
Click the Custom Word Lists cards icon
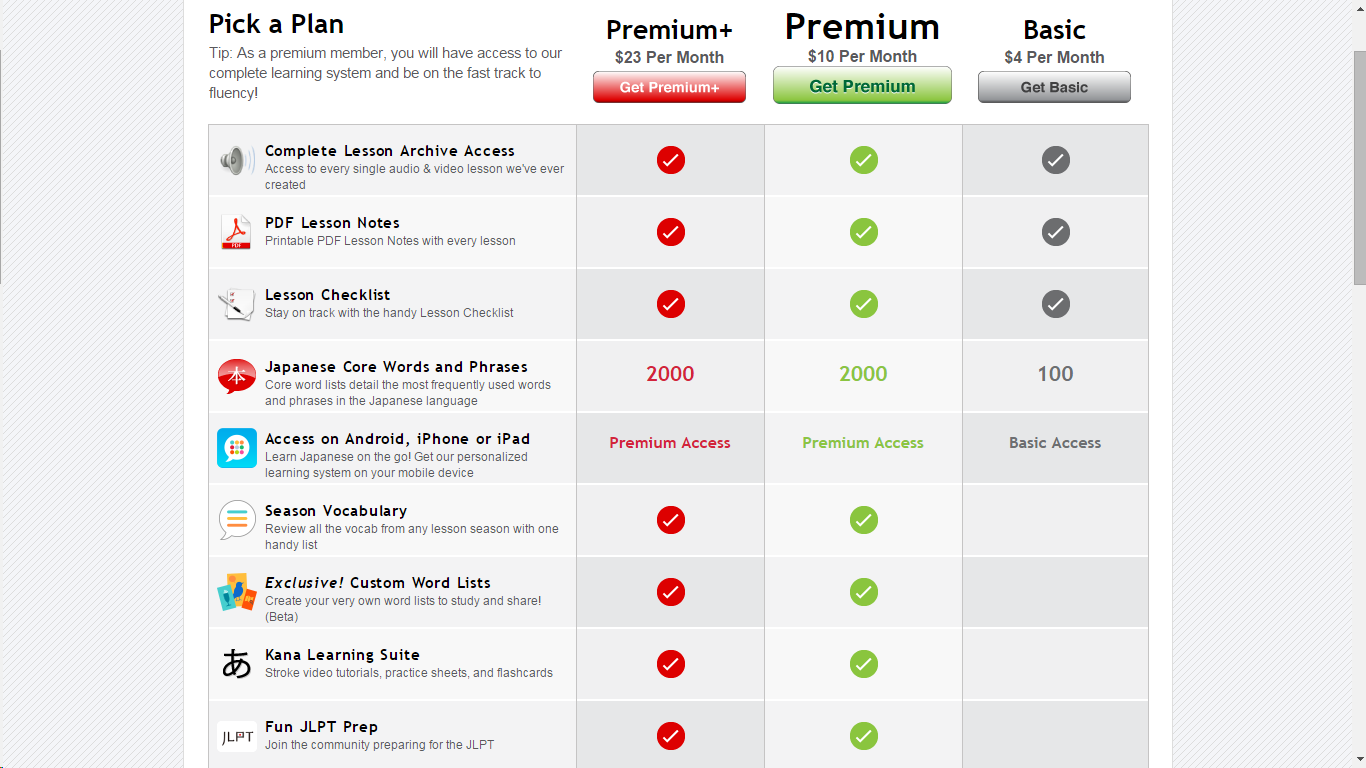237,592
